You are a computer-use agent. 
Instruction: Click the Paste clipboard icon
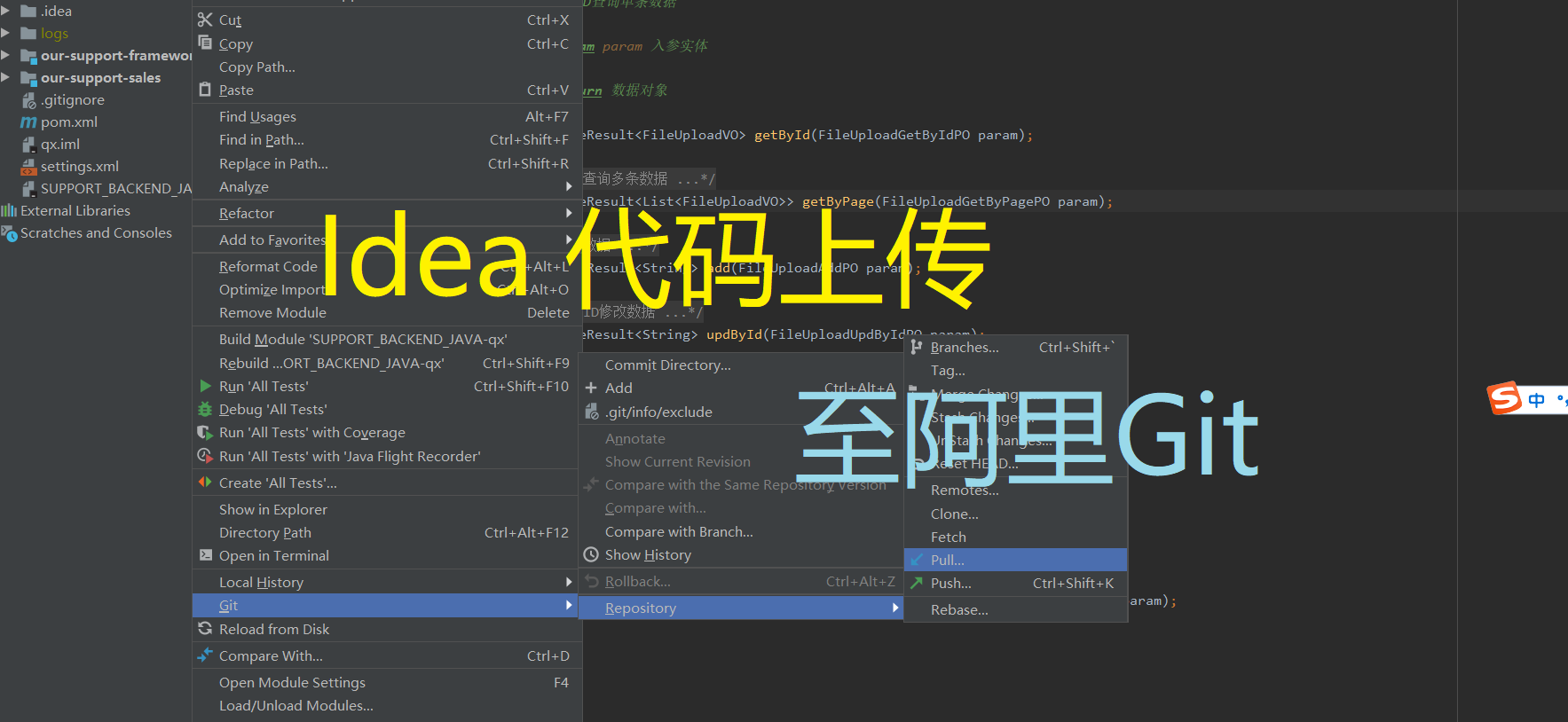205,90
